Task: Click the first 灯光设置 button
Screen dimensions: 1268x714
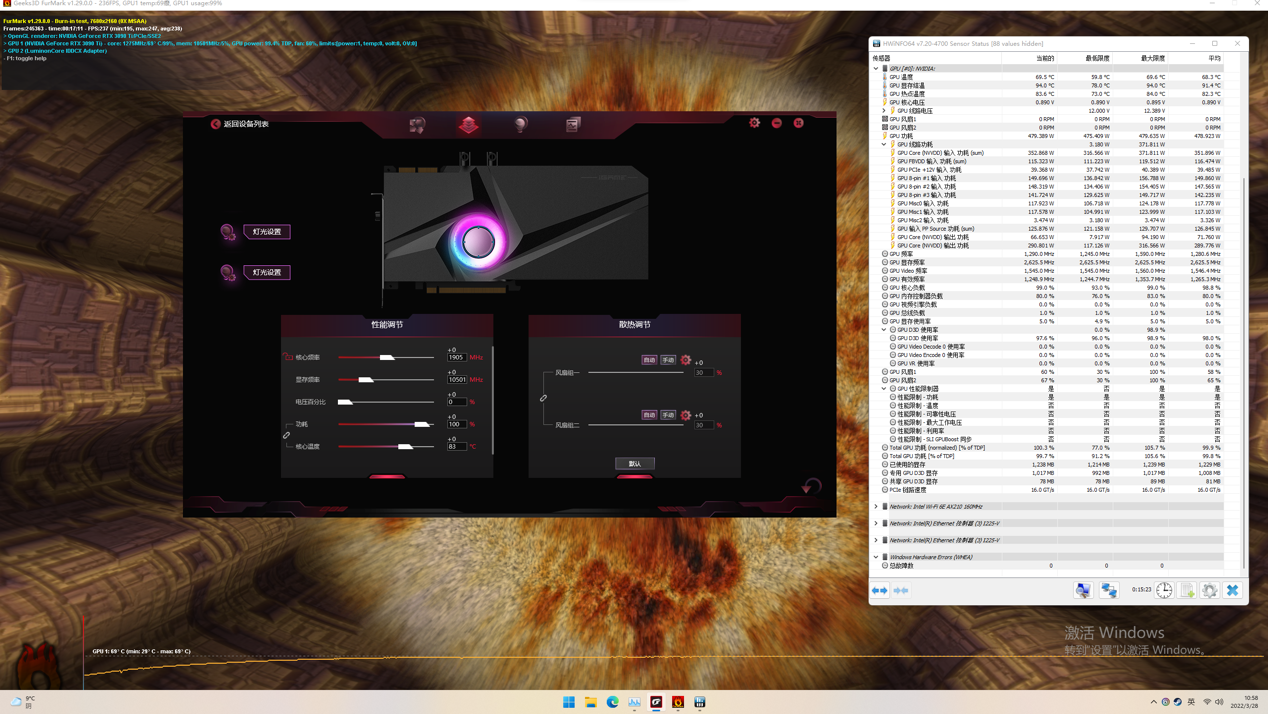Action: tap(266, 231)
